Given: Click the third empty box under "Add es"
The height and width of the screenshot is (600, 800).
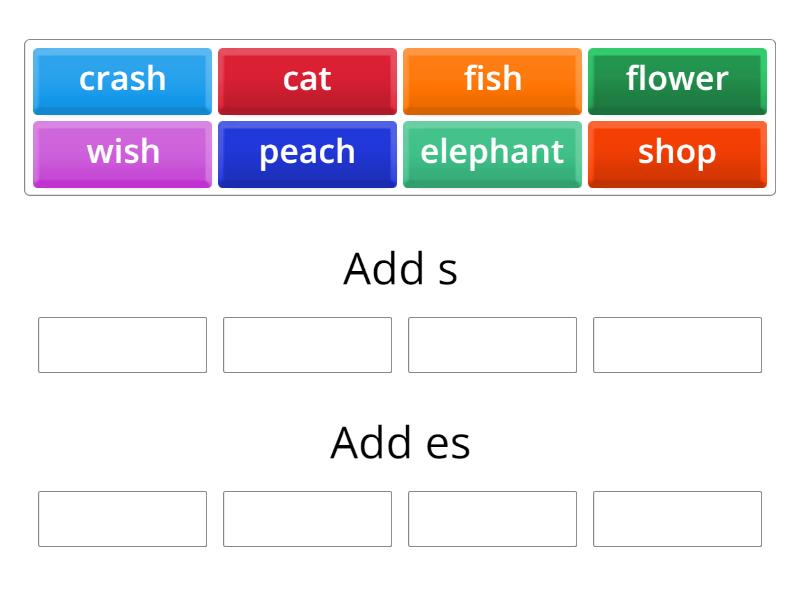Looking at the screenshot, I should pyautogui.click(x=492, y=519).
